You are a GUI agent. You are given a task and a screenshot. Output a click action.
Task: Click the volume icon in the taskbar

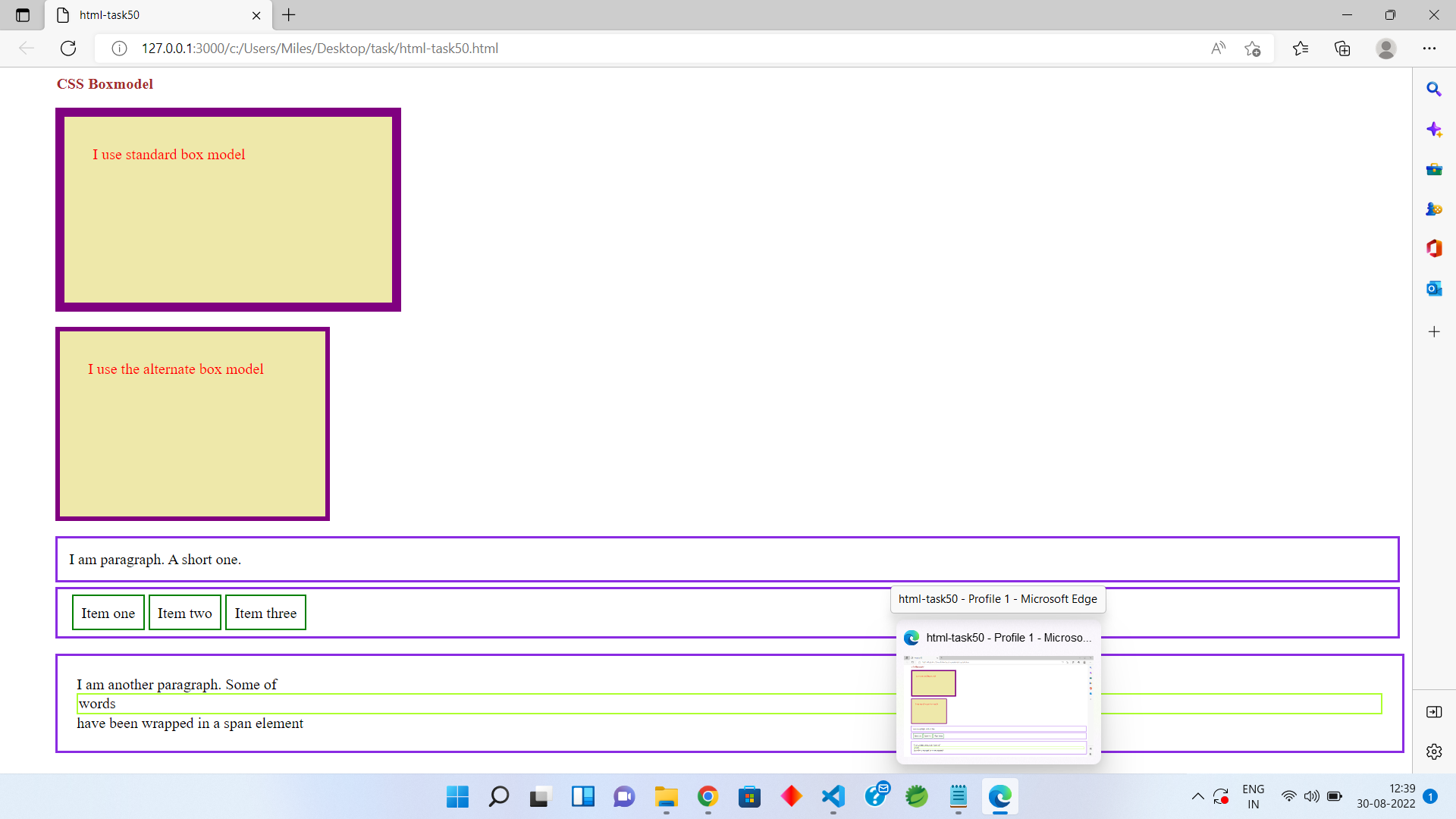click(1312, 796)
